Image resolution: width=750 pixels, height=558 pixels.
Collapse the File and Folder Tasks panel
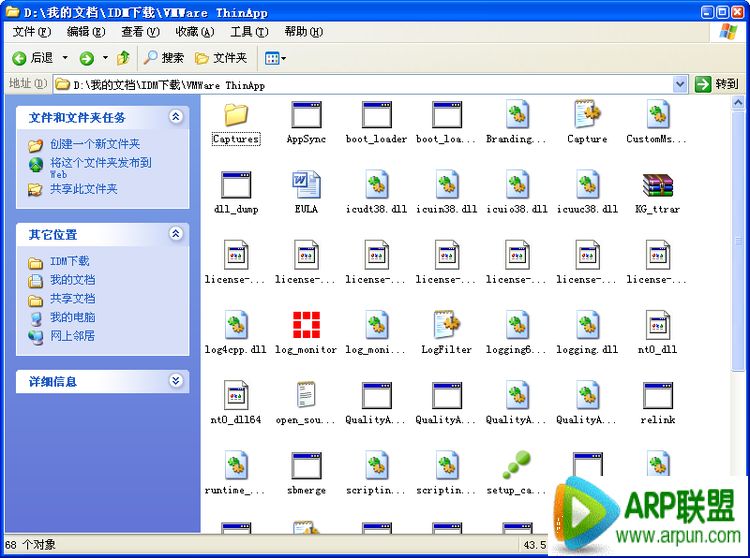176,117
